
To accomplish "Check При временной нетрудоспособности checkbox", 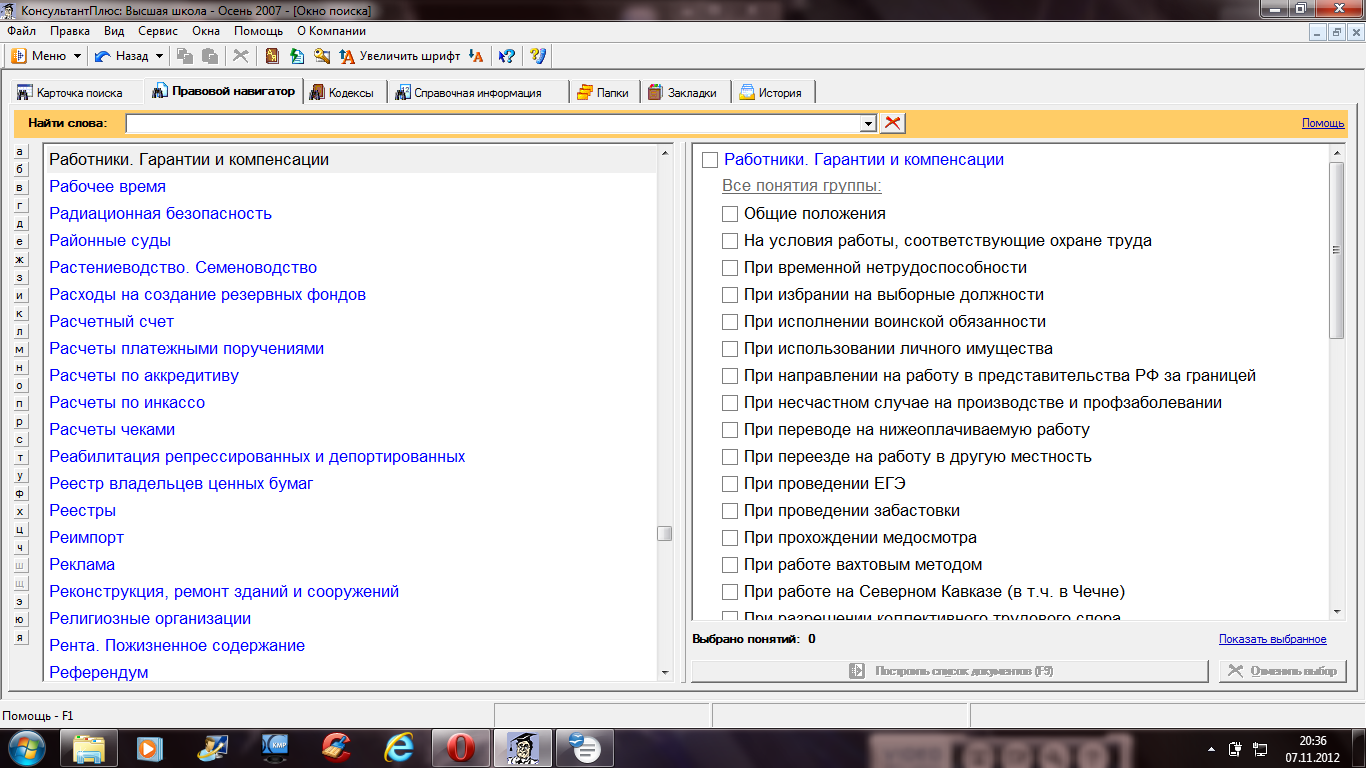I will point(730,268).
